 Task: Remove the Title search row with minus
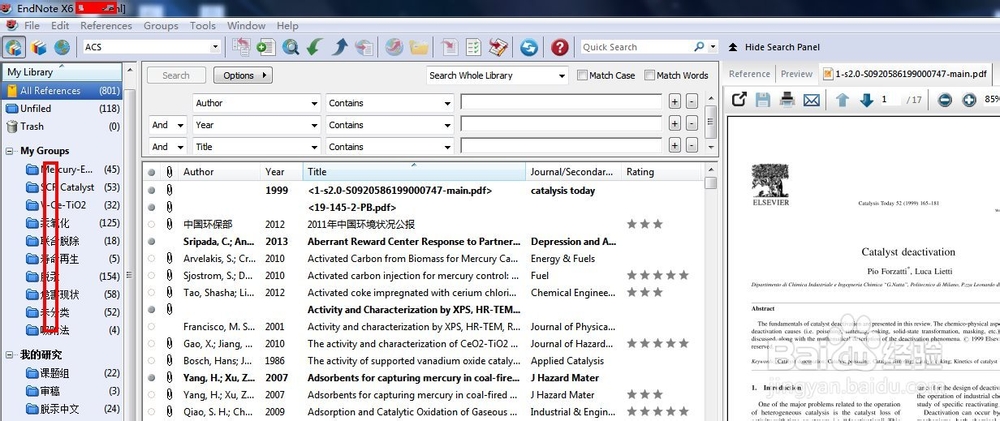point(692,146)
